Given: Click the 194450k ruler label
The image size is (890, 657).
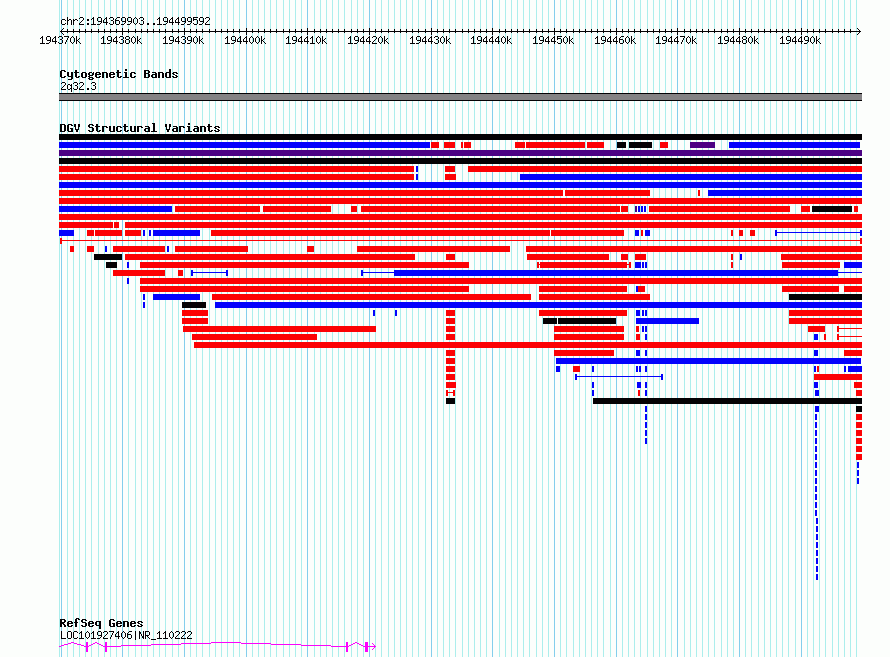Looking at the screenshot, I should (553, 40).
